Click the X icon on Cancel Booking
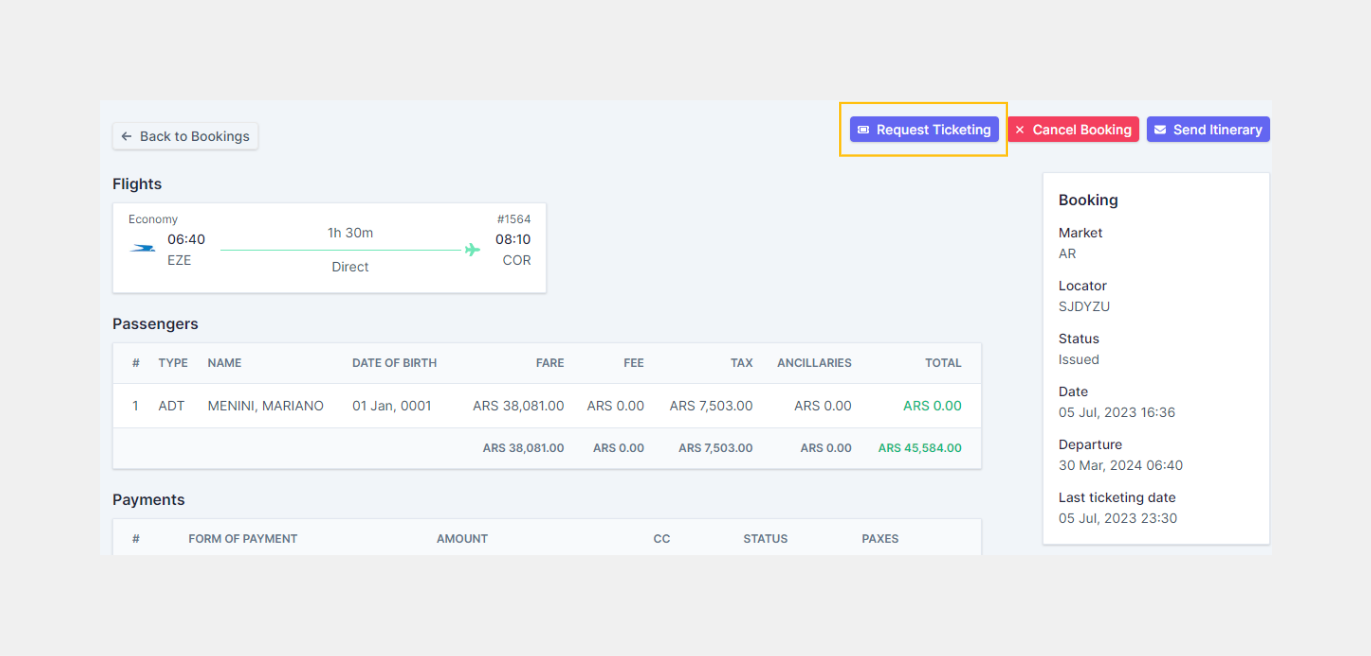The width and height of the screenshot is (1371, 656). (x=1020, y=130)
